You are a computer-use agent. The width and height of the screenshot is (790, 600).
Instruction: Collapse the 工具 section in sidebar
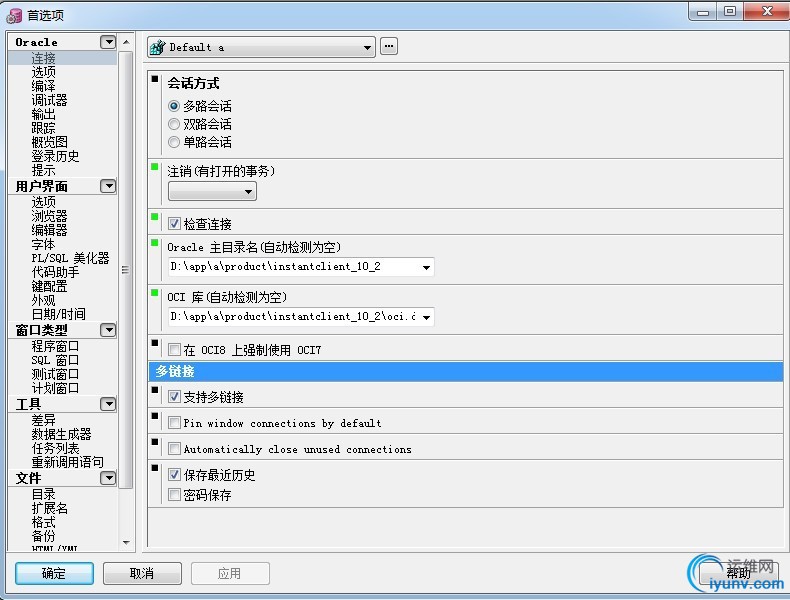(108, 404)
